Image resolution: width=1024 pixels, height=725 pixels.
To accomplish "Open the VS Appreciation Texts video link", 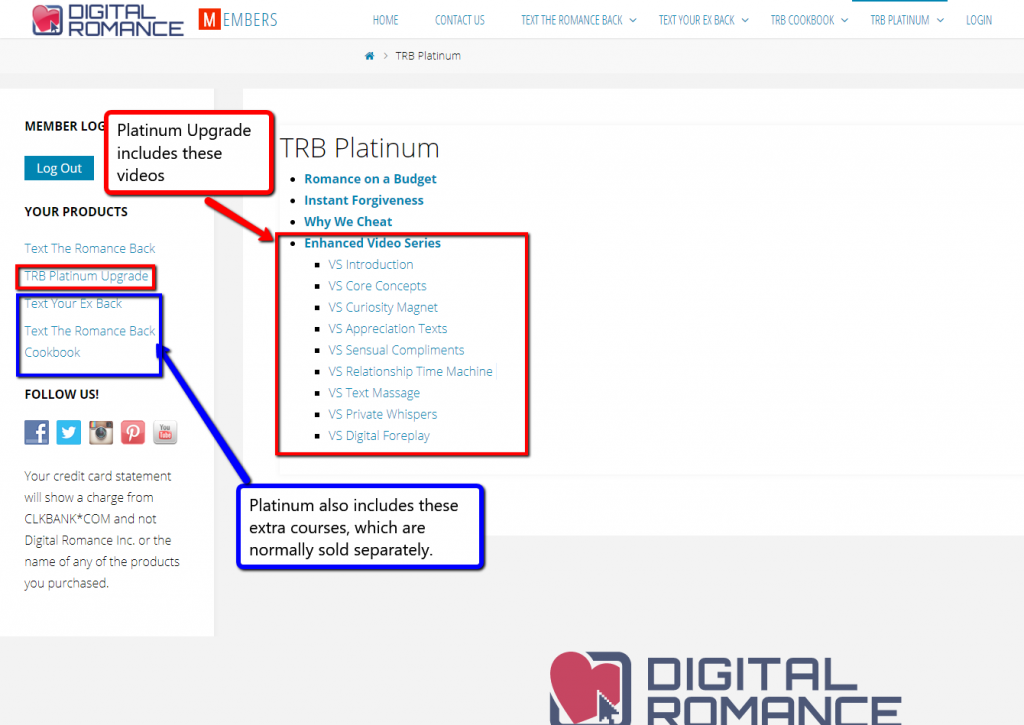I will click(x=388, y=329).
